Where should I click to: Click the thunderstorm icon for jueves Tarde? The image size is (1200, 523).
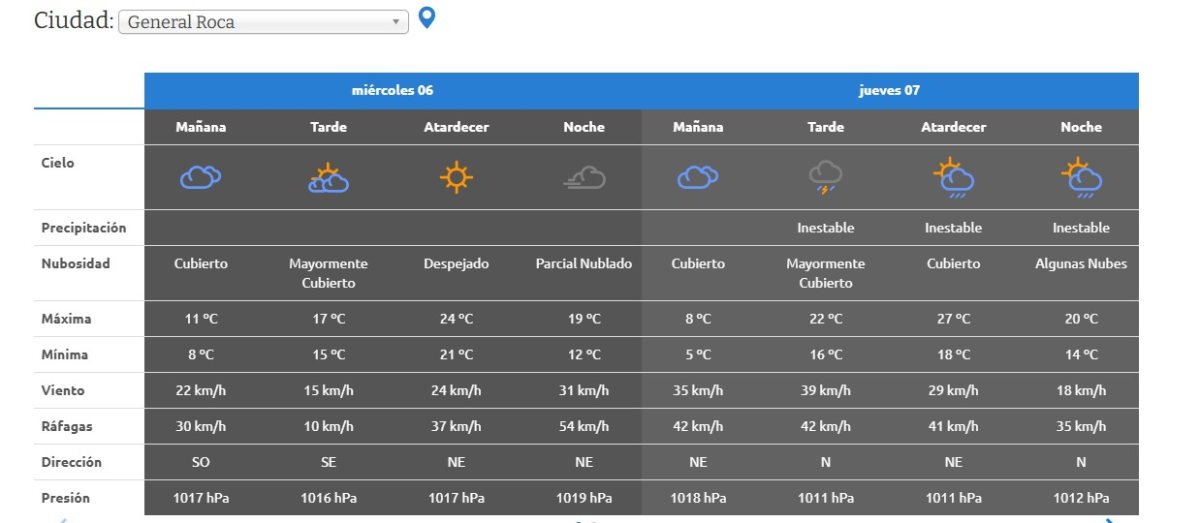(x=826, y=178)
